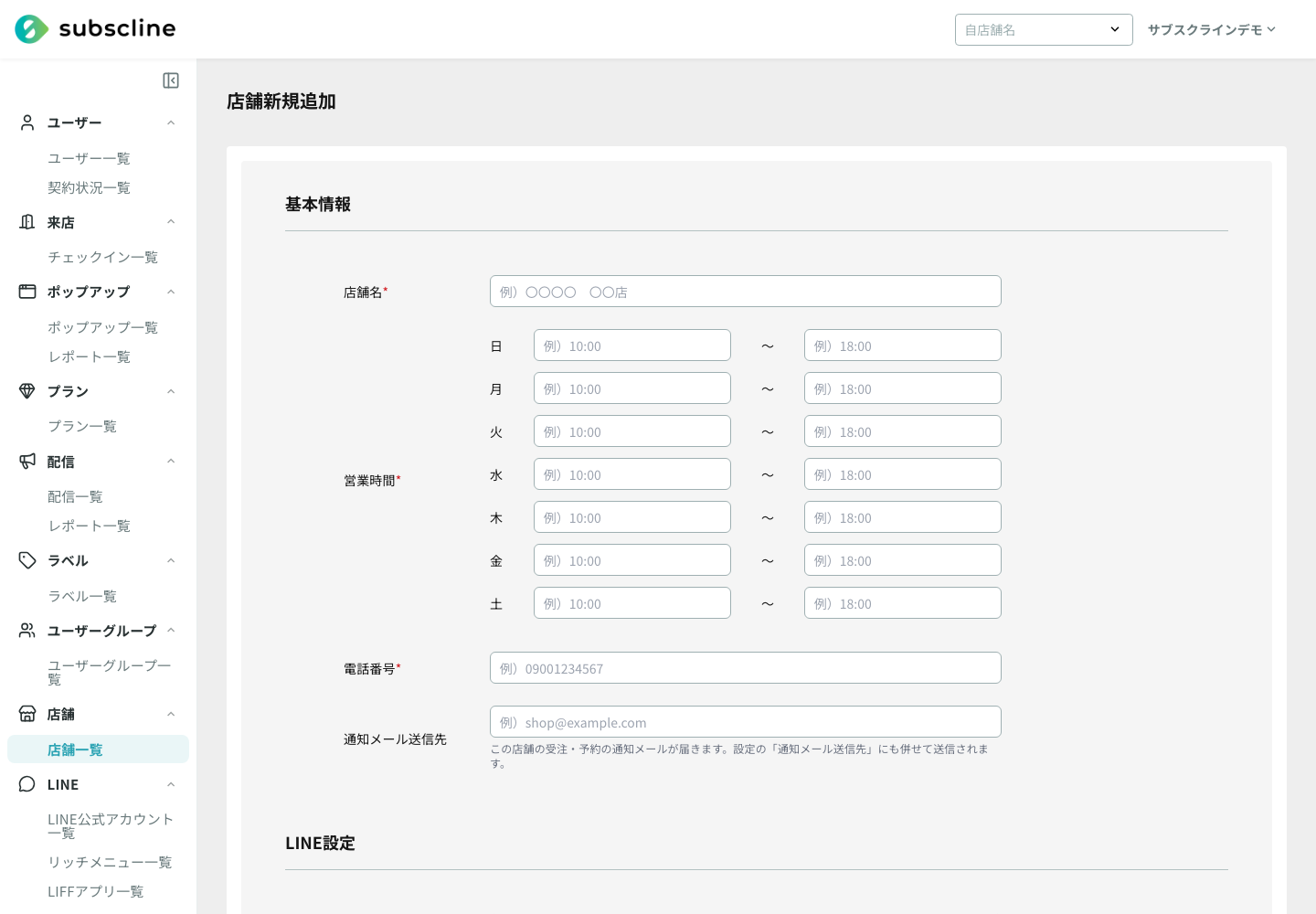Select 店舗一覧 in sidebar

tap(98, 749)
